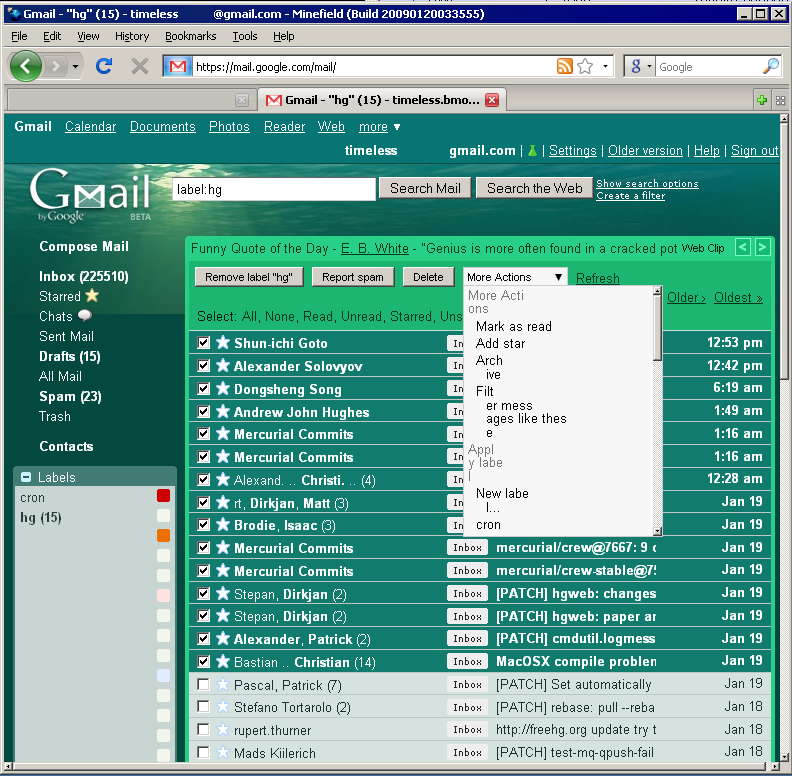
Task: Click the Report spam button
Action: (353, 277)
